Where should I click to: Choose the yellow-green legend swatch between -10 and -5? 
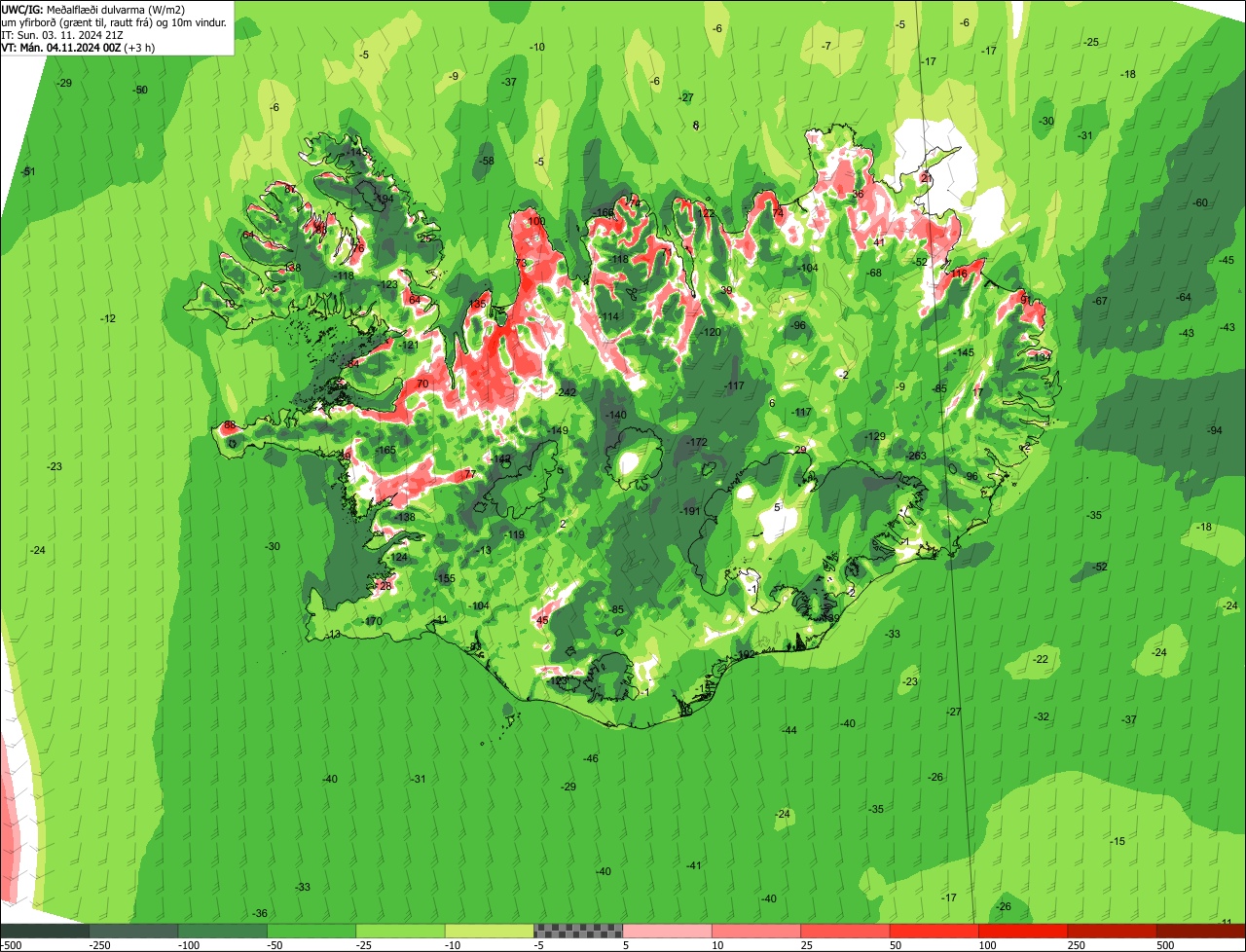[490, 931]
